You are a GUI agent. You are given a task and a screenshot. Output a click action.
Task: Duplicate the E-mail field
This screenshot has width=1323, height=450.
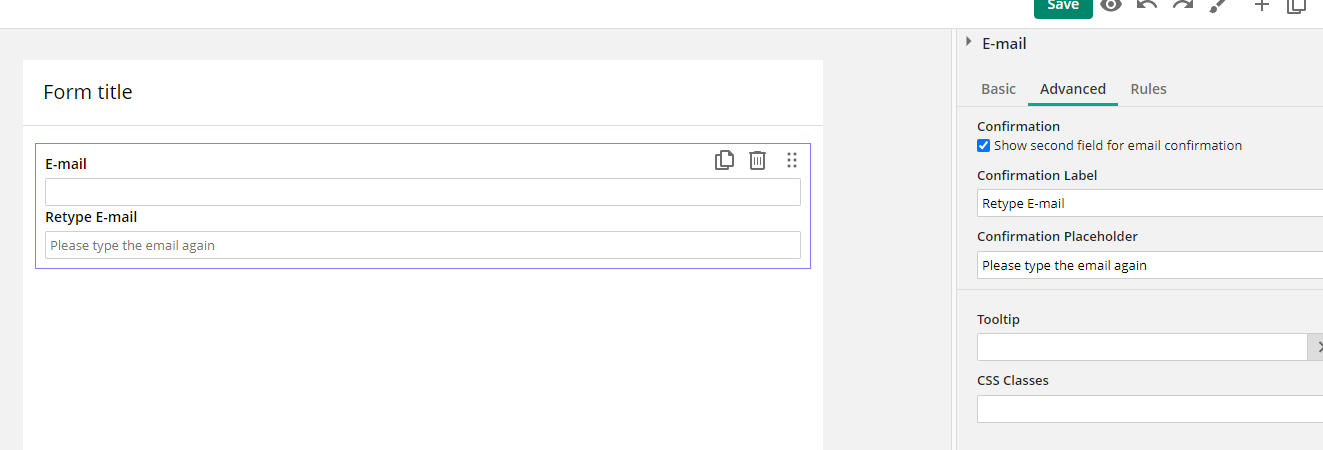click(725, 160)
